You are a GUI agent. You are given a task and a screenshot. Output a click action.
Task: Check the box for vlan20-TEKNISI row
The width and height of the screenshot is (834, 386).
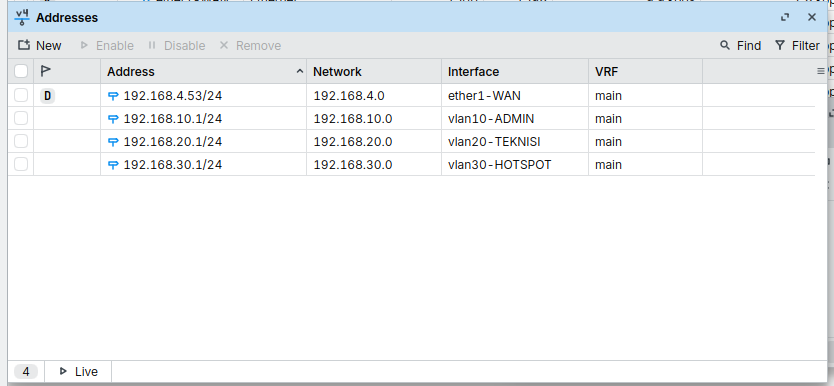tap(21, 141)
